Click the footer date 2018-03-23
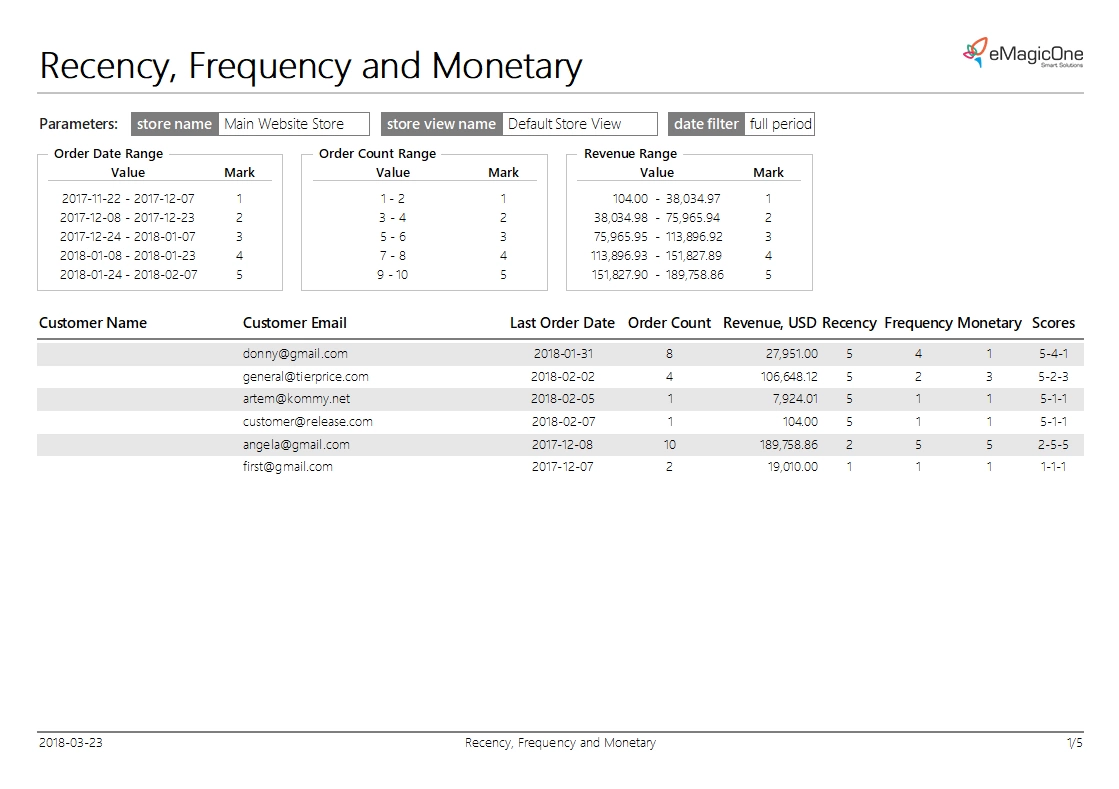This screenshot has width=1119, height=789. (x=71, y=743)
